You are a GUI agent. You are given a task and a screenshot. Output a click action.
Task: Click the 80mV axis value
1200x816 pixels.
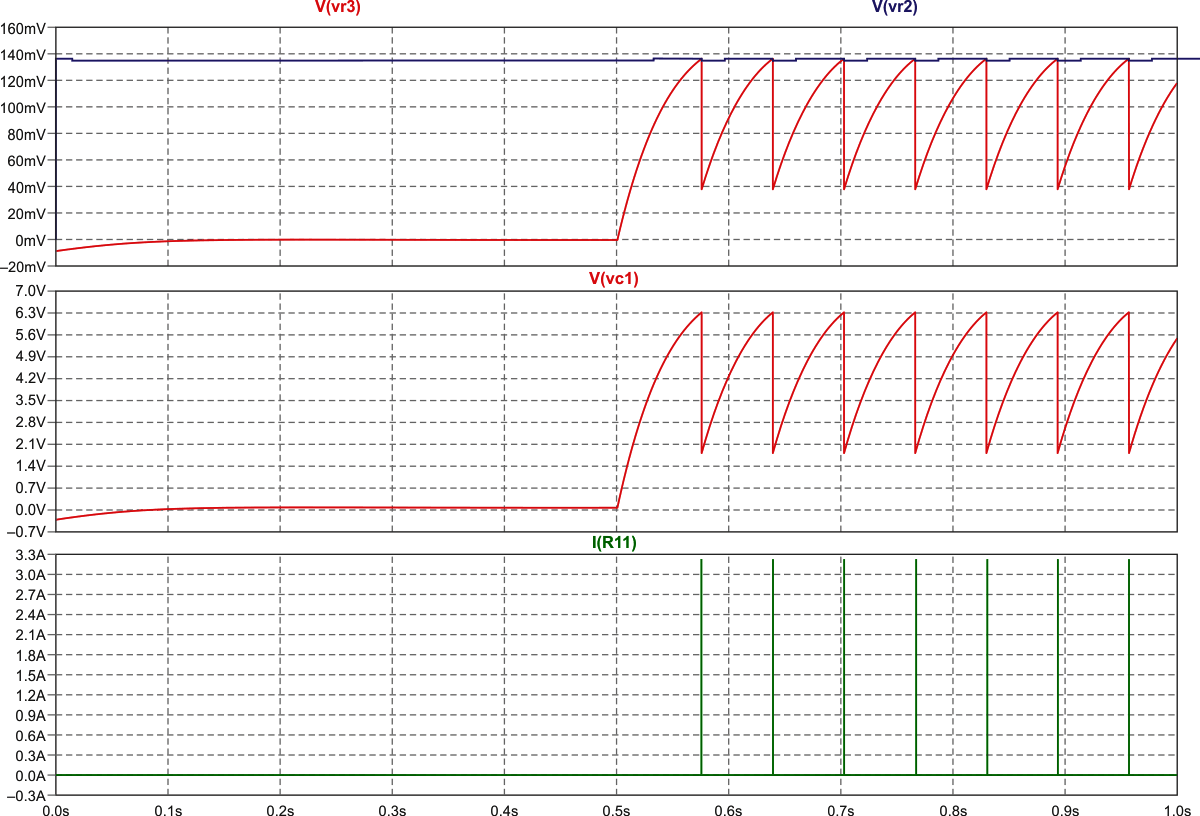[29, 134]
